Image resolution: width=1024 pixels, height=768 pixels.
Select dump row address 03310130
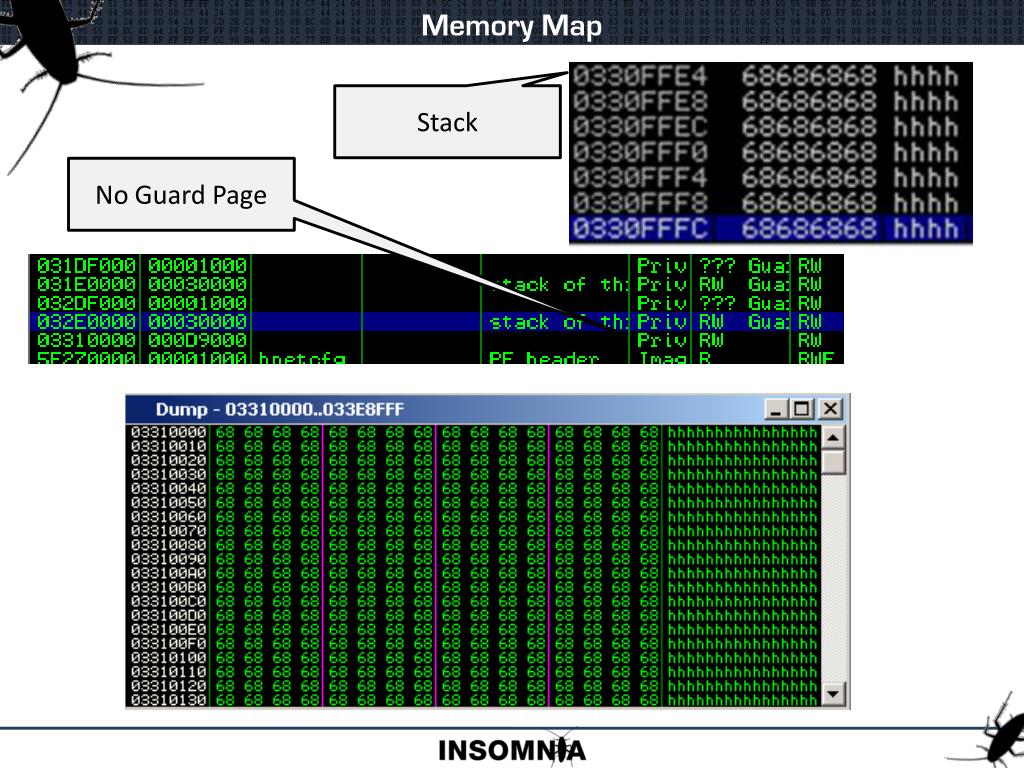tap(168, 700)
